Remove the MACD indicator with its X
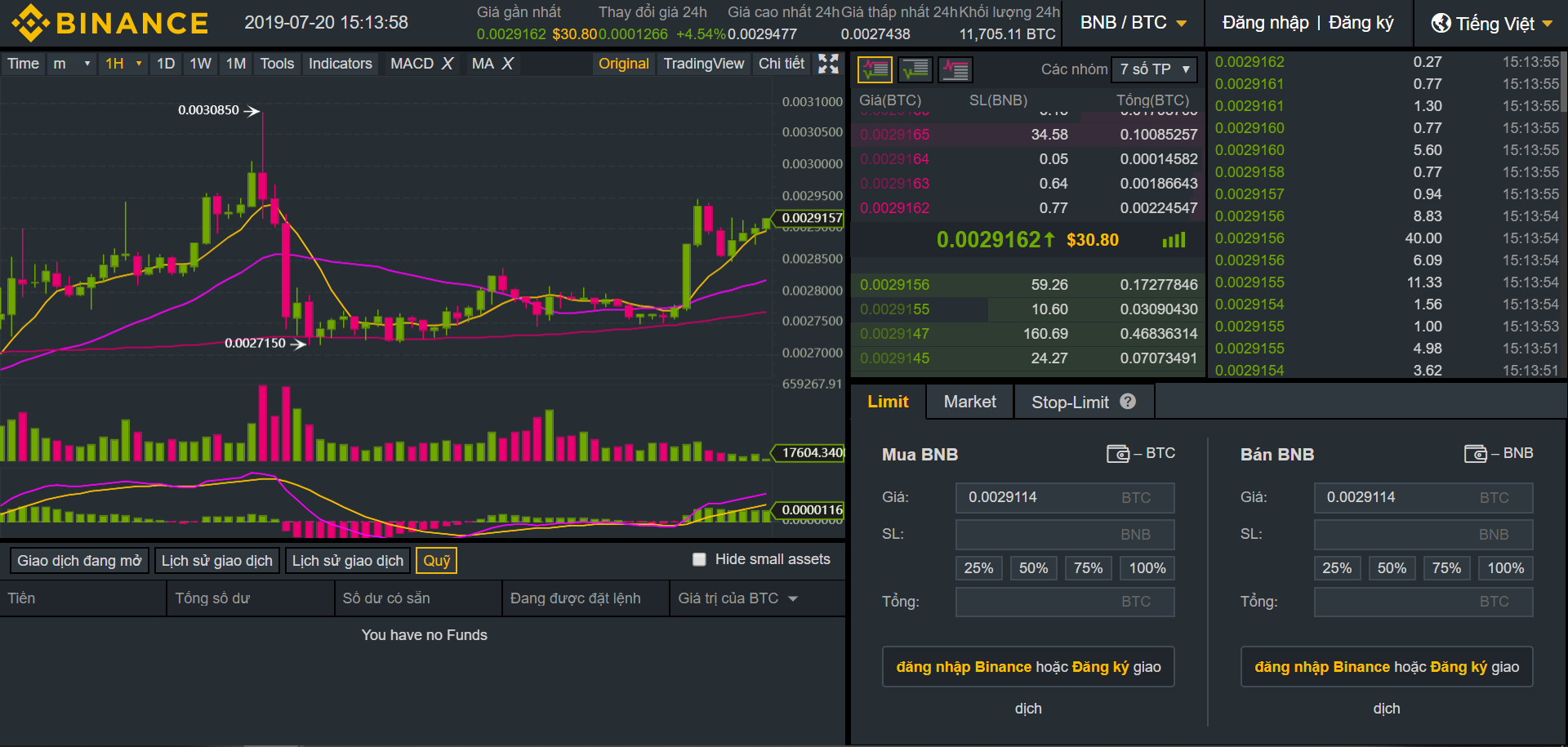Viewport: 1568px width, 747px height. click(x=448, y=64)
